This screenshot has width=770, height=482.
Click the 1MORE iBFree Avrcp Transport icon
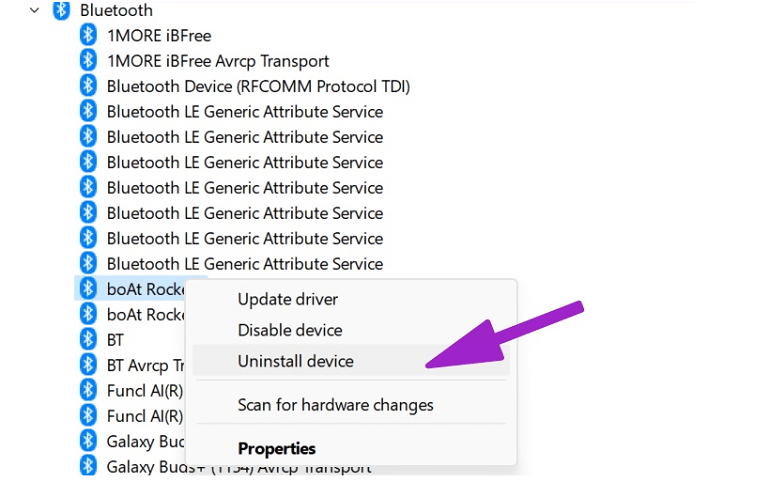click(x=88, y=61)
